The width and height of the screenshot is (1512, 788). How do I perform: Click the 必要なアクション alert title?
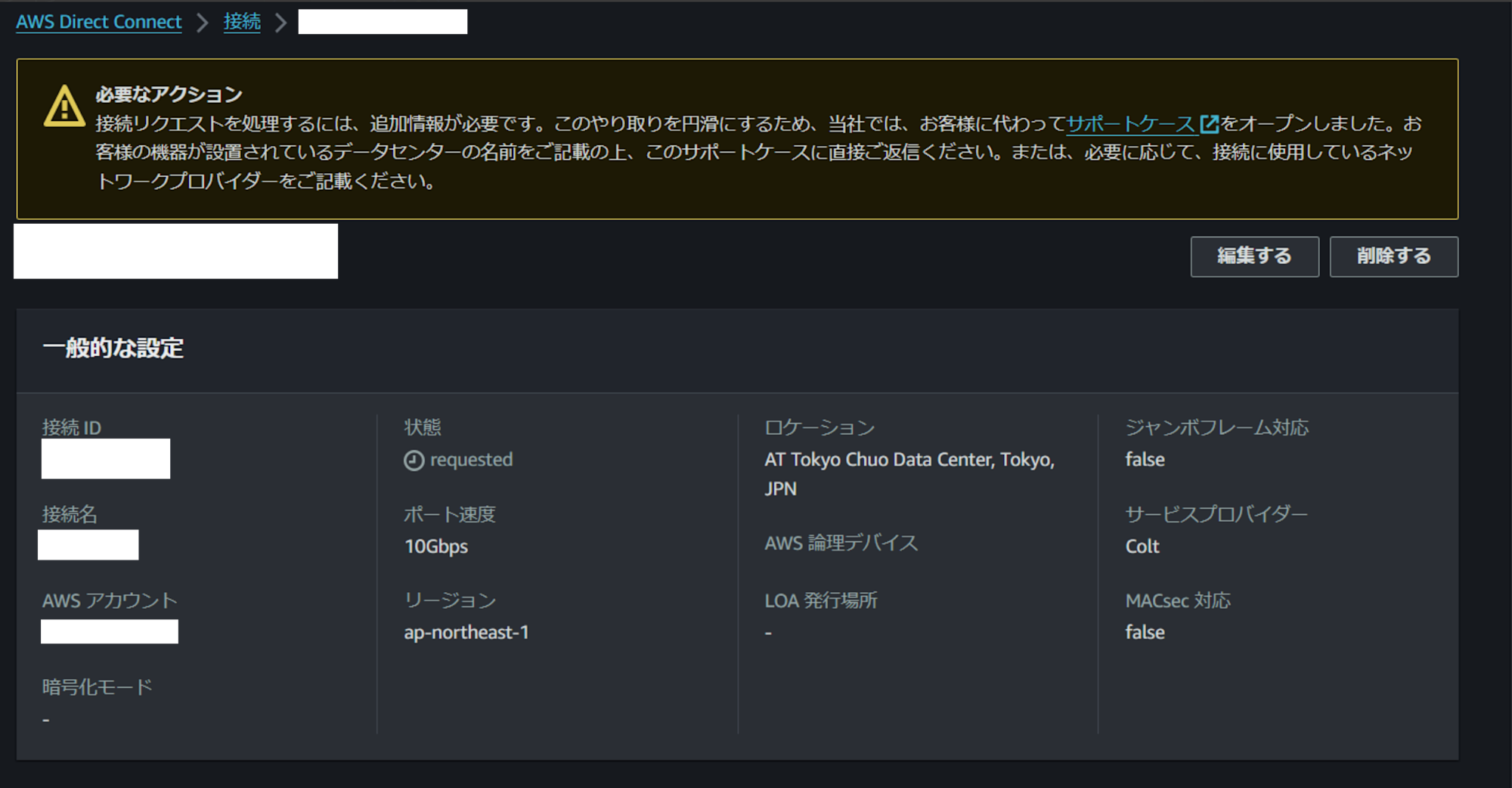coord(169,94)
